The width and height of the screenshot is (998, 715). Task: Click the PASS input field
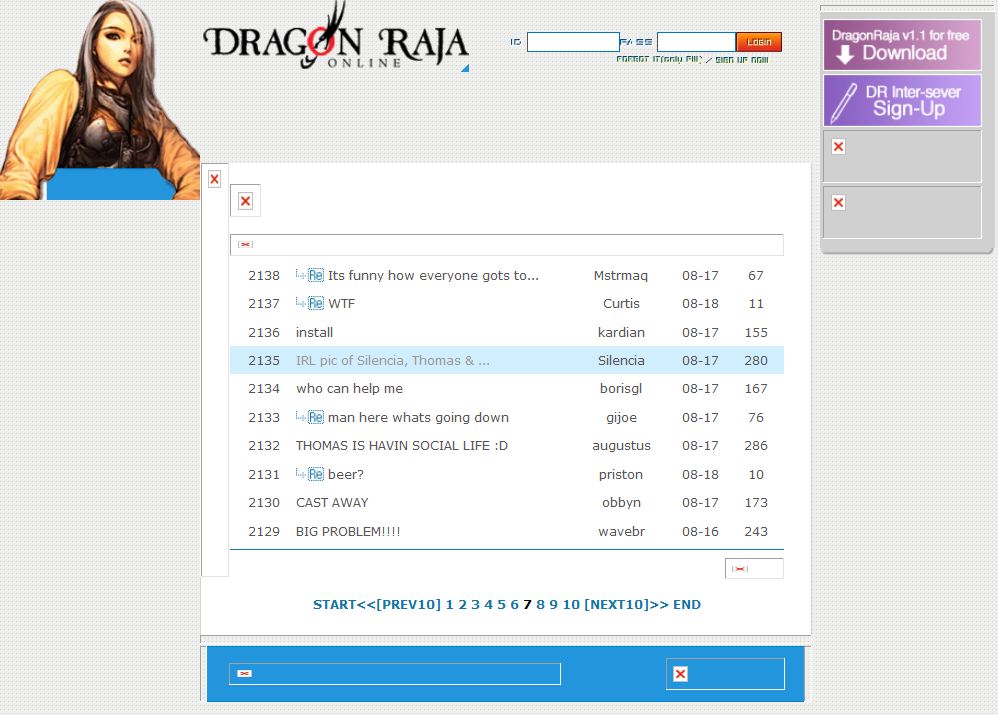(x=696, y=42)
